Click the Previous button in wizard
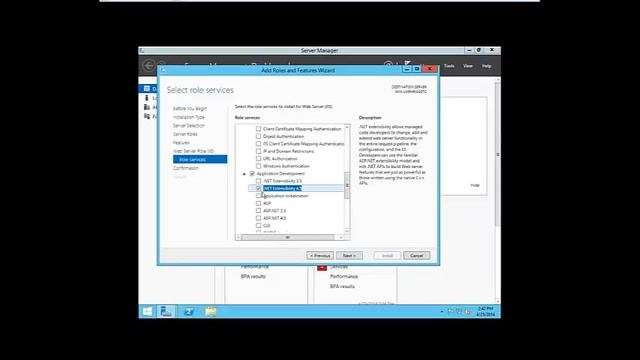The image size is (640, 360). coord(320,256)
